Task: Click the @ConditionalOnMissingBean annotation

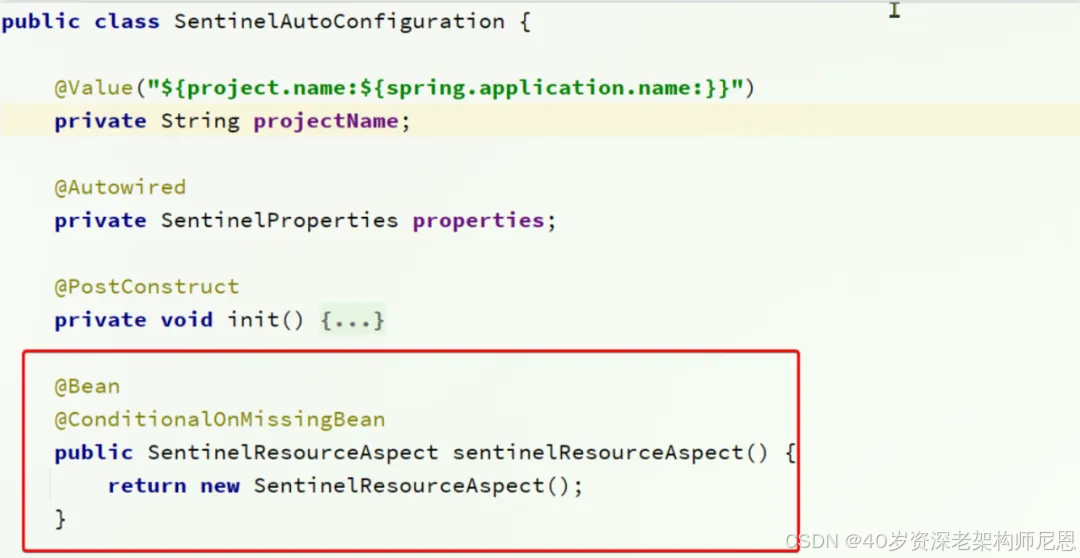Action: (x=220, y=420)
